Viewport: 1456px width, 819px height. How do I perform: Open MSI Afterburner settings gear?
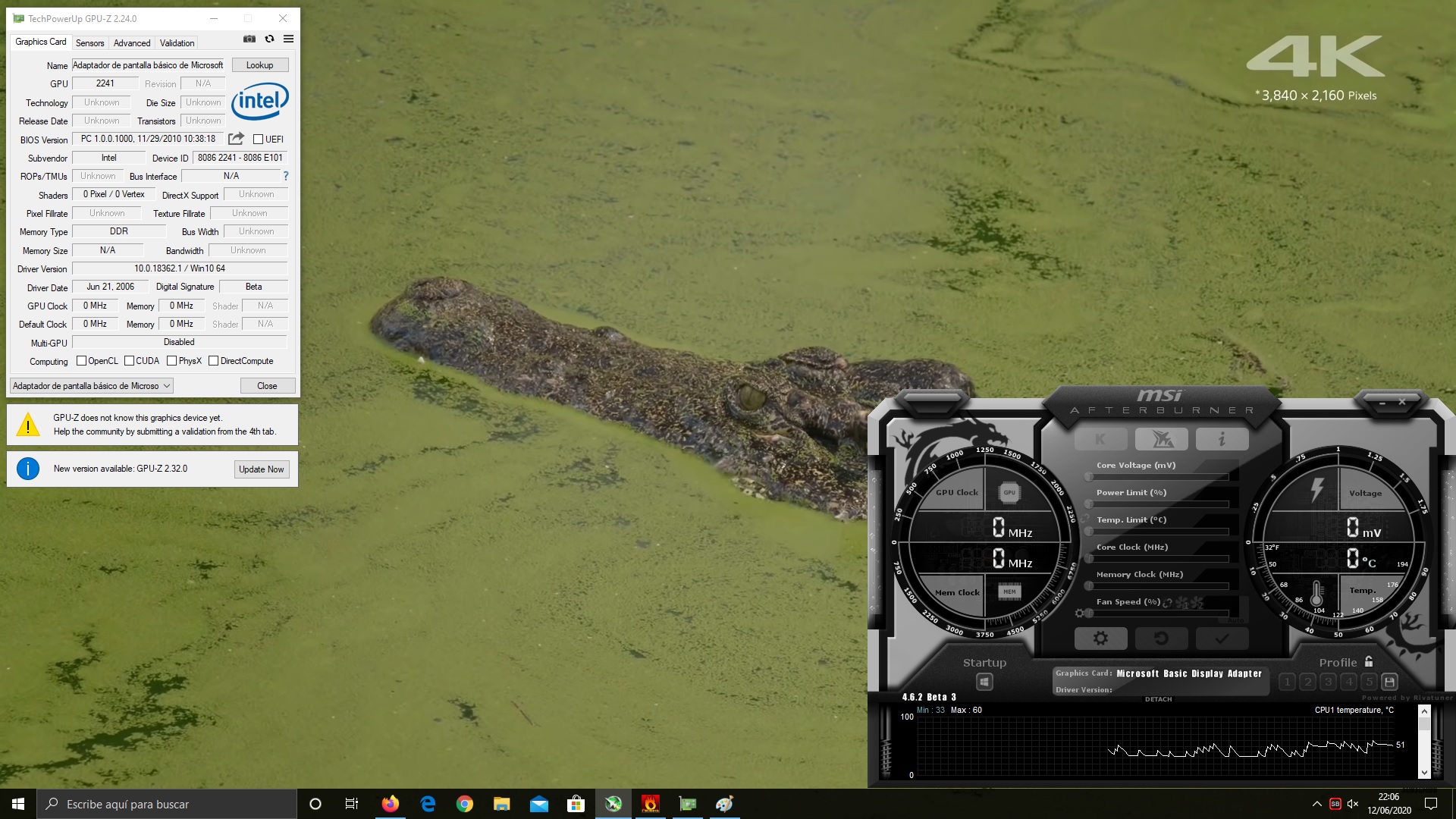click(x=1100, y=639)
